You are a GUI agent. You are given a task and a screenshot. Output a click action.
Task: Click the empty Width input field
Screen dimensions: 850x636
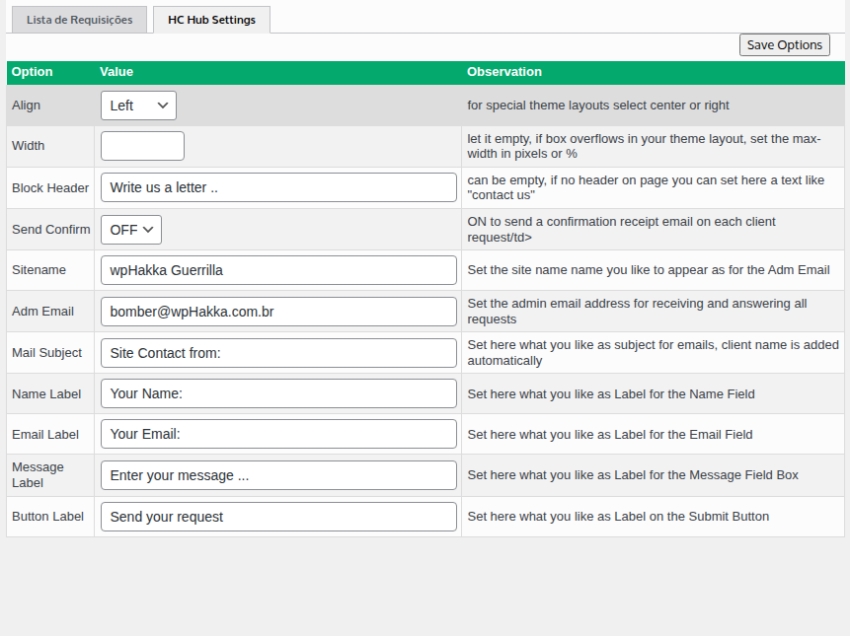[142, 146]
